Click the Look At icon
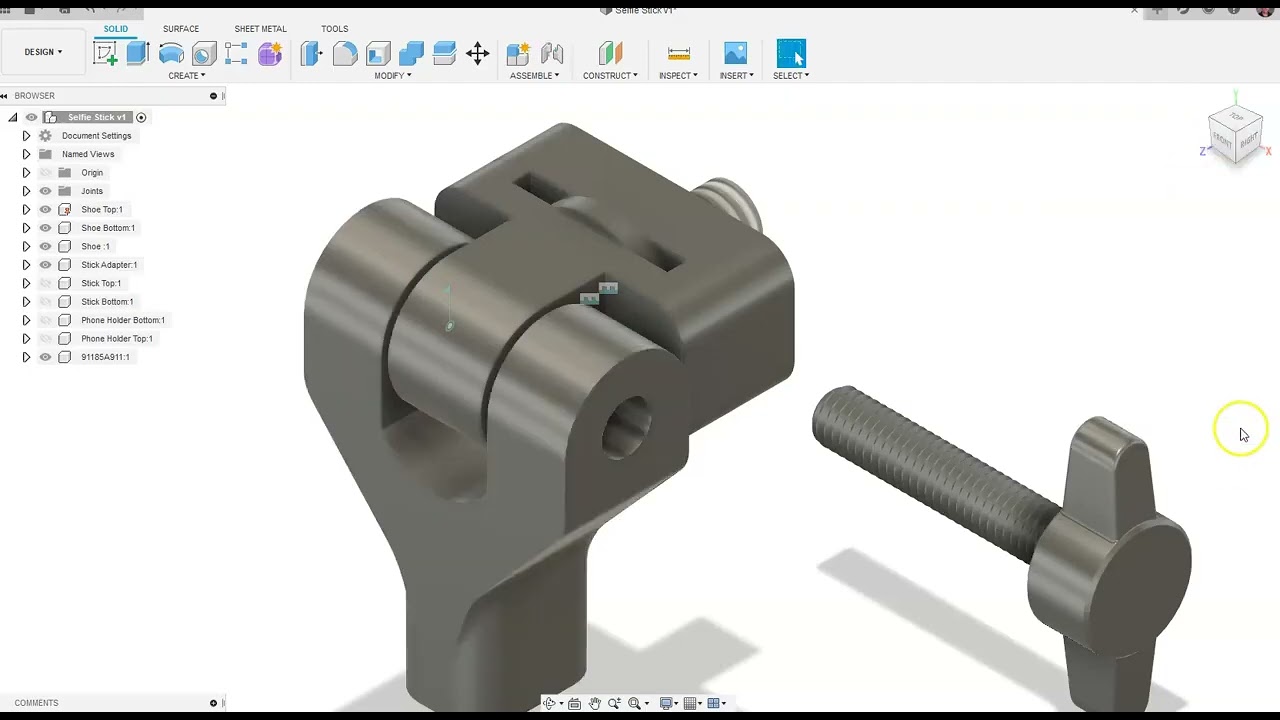The width and height of the screenshot is (1280, 720). tap(574, 704)
